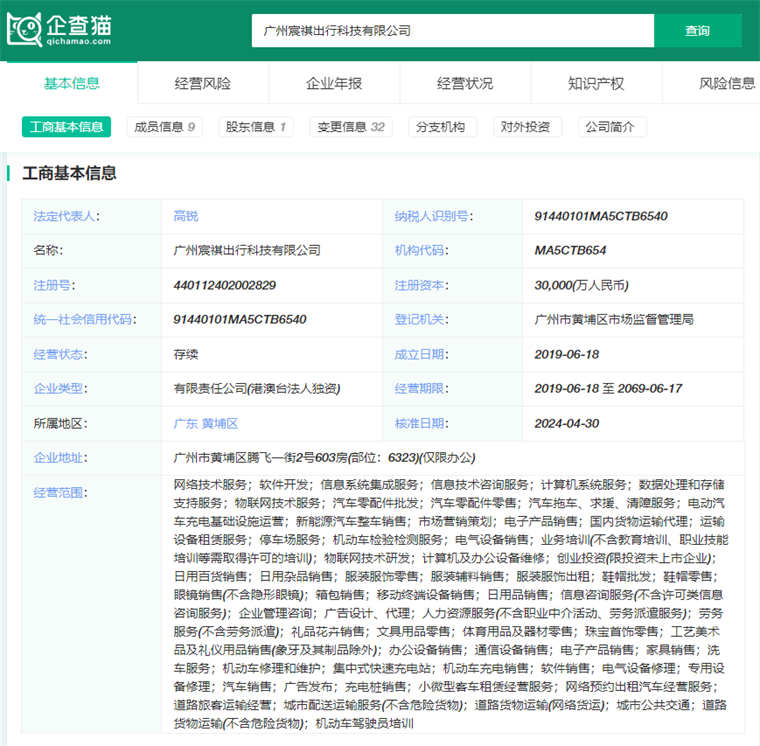Select the 工商基本信息 sub-tab
Image resolution: width=760 pixels, height=746 pixels.
66,127
